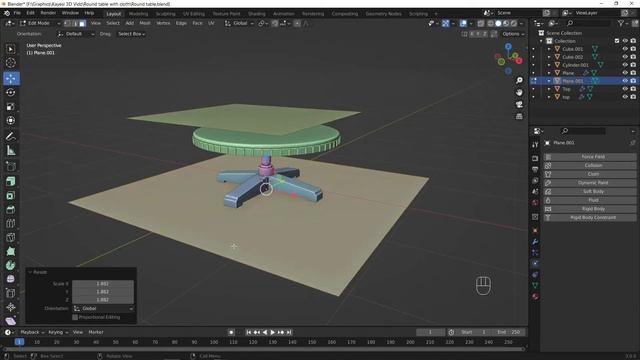The height and width of the screenshot is (360, 640).
Task: Open the Render menu
Action: (x=48, y=13)
